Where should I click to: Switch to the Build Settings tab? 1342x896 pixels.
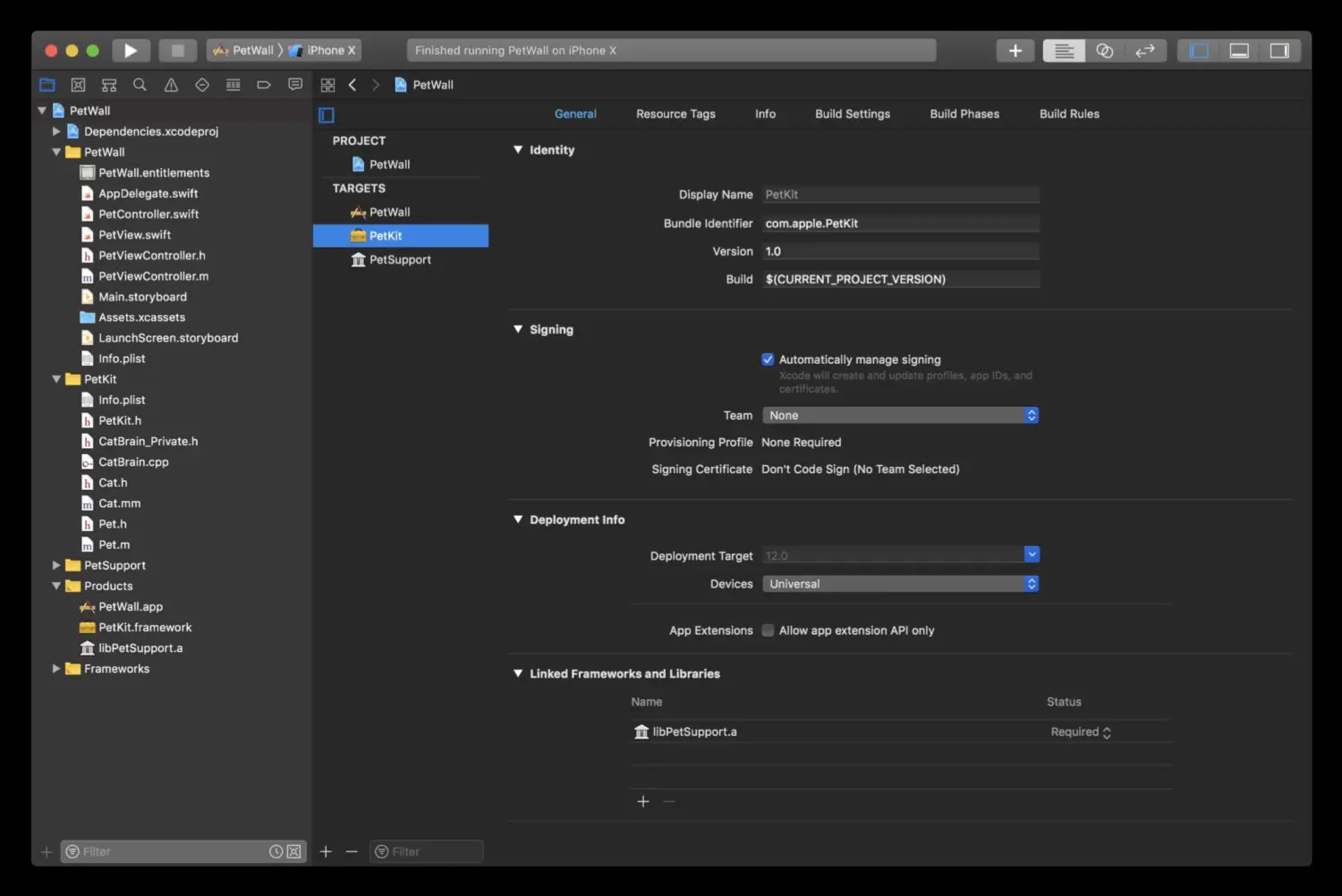click(853, 114)
